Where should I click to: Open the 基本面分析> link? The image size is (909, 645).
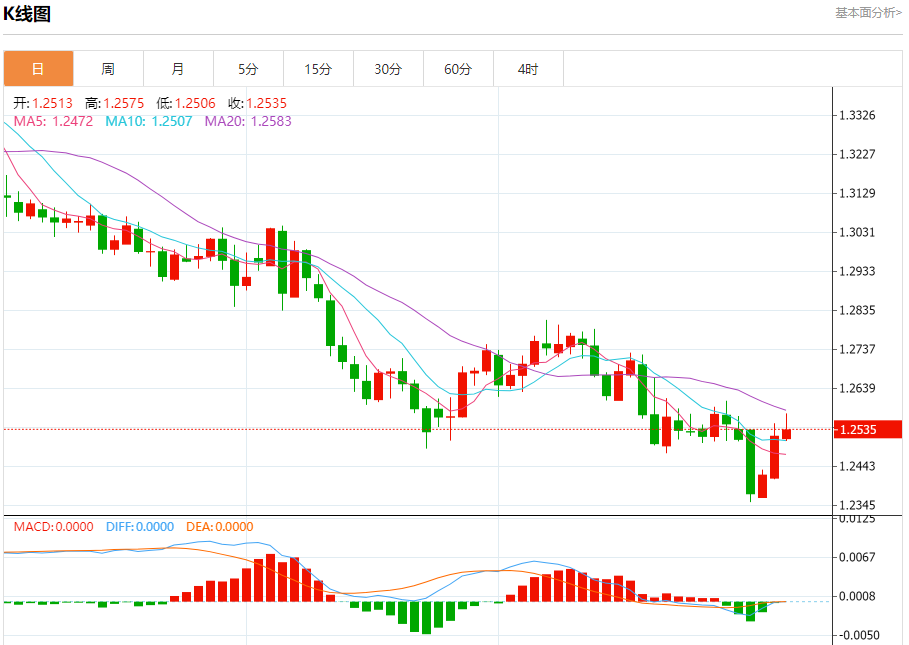pyautogui.click(x=868, y=13)
